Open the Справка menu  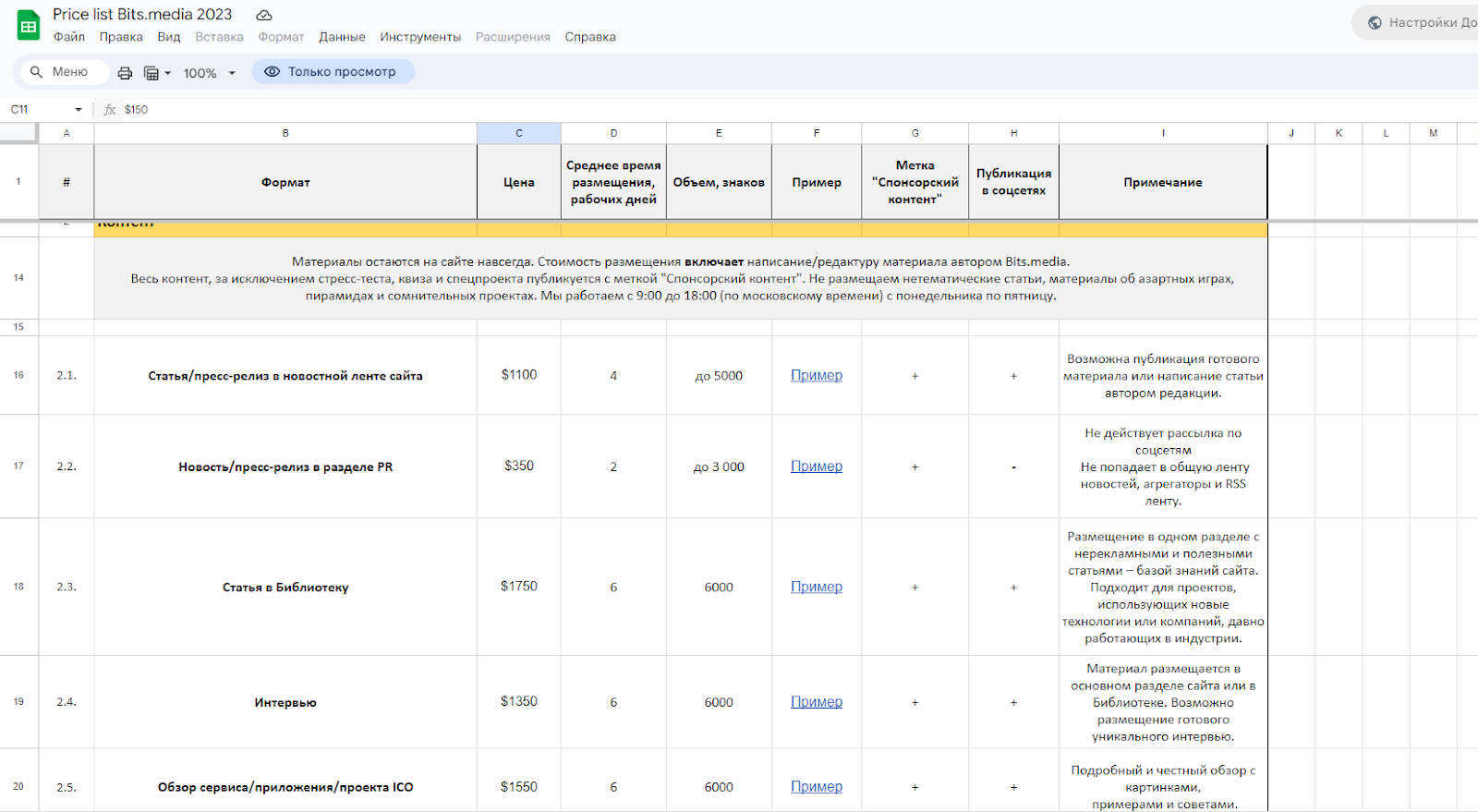point(590,37)
